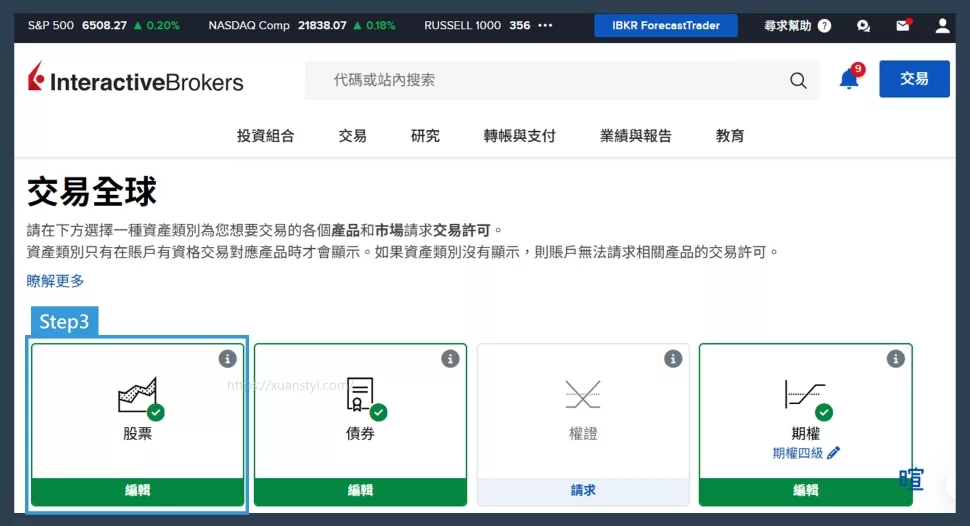970x526 pixels.
Task: Click the blue 交易 button
Action: pos(914,79)
